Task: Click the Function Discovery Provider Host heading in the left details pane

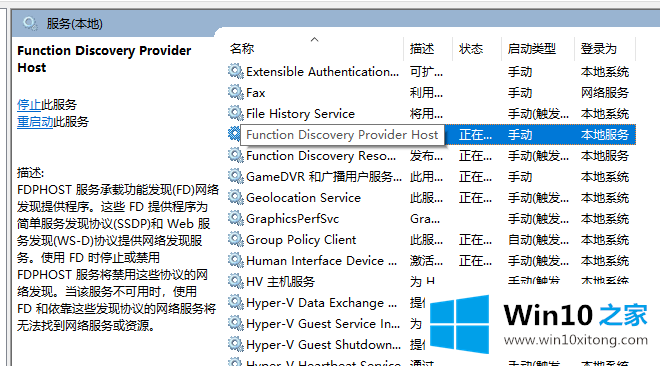Action: tap(104, 59)
